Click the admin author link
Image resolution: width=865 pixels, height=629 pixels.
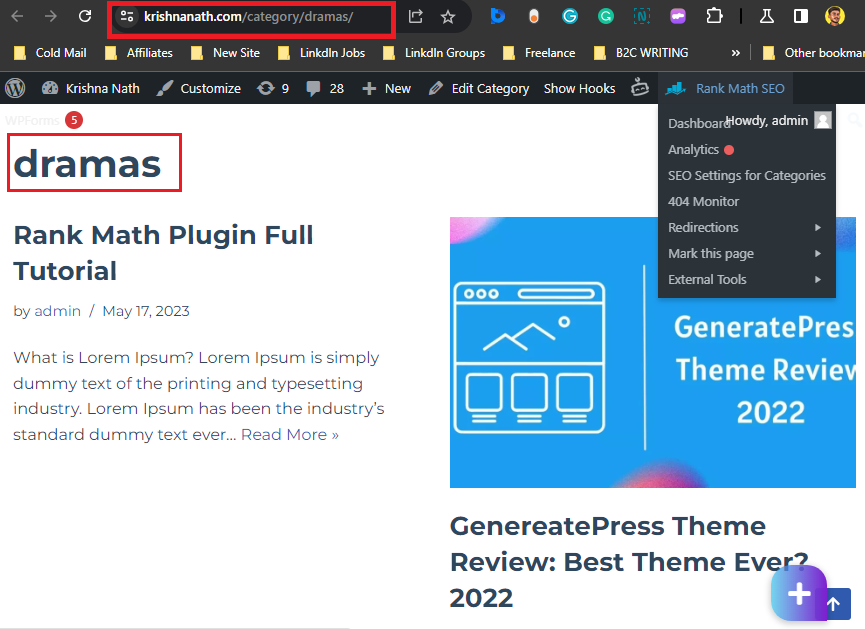point(57,311)
